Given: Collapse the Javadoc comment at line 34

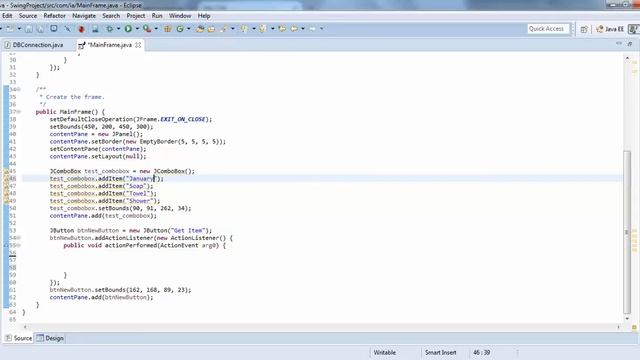Looking at the screenshot, I should coord(19,89).
